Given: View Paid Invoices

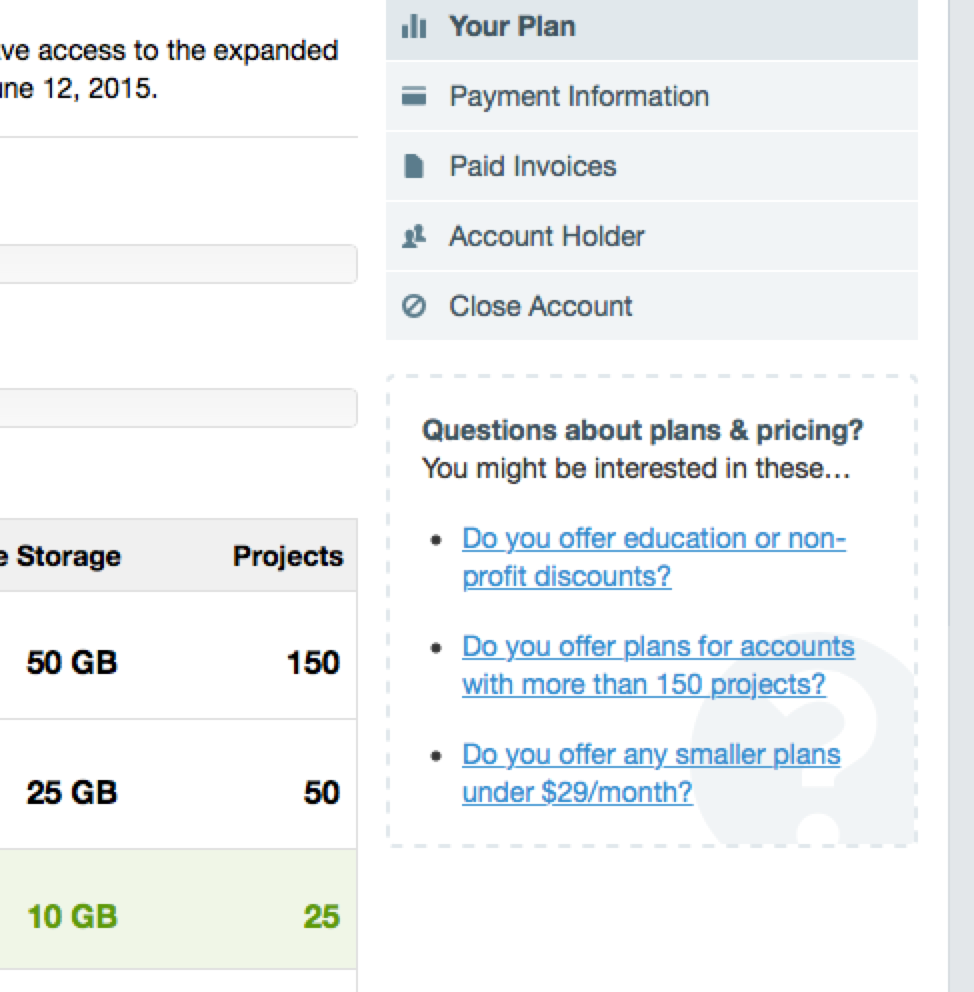Looking at the screenshot, I should pyautogui.click(x=652, y=166).
